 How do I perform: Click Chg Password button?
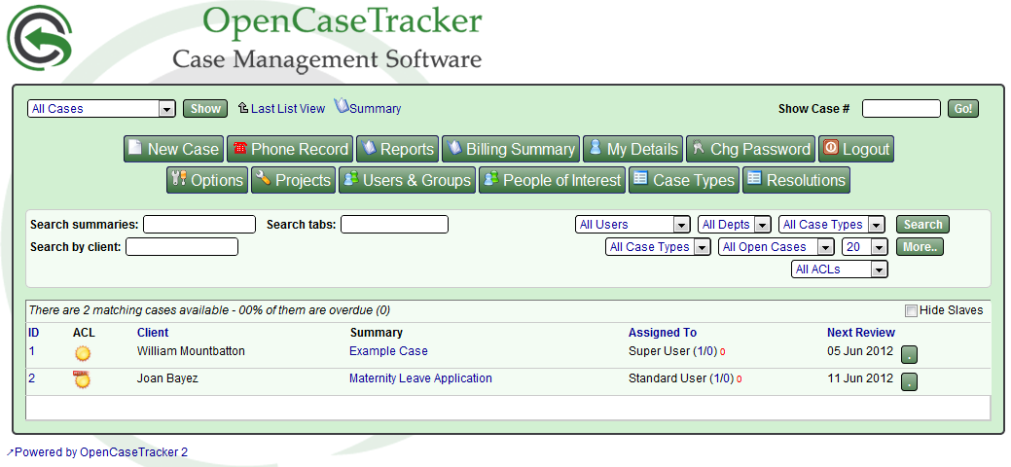click(x=751, y=149)
